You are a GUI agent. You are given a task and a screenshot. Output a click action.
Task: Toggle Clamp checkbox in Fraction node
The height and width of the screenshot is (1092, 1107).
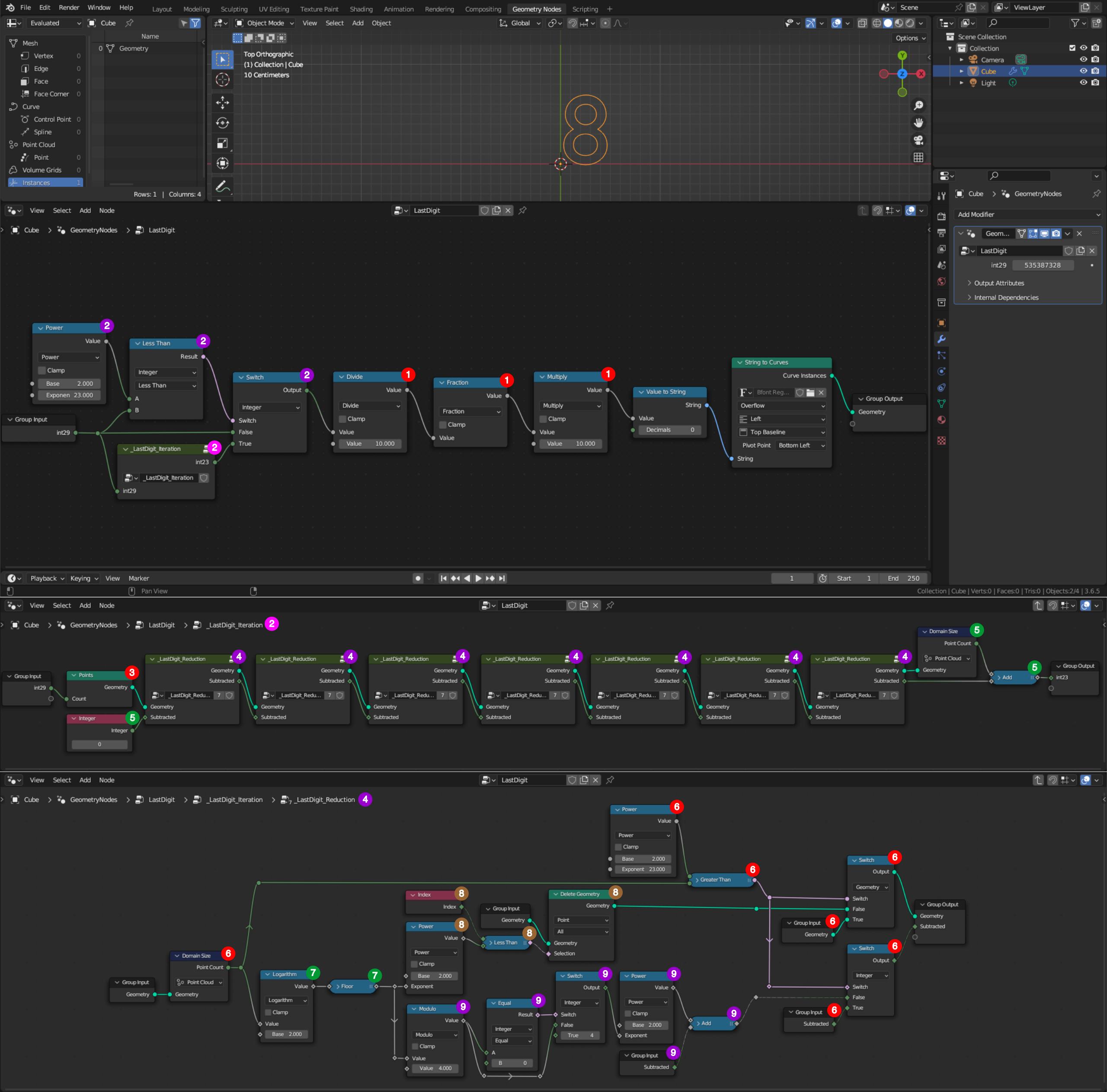coord(442,425)
